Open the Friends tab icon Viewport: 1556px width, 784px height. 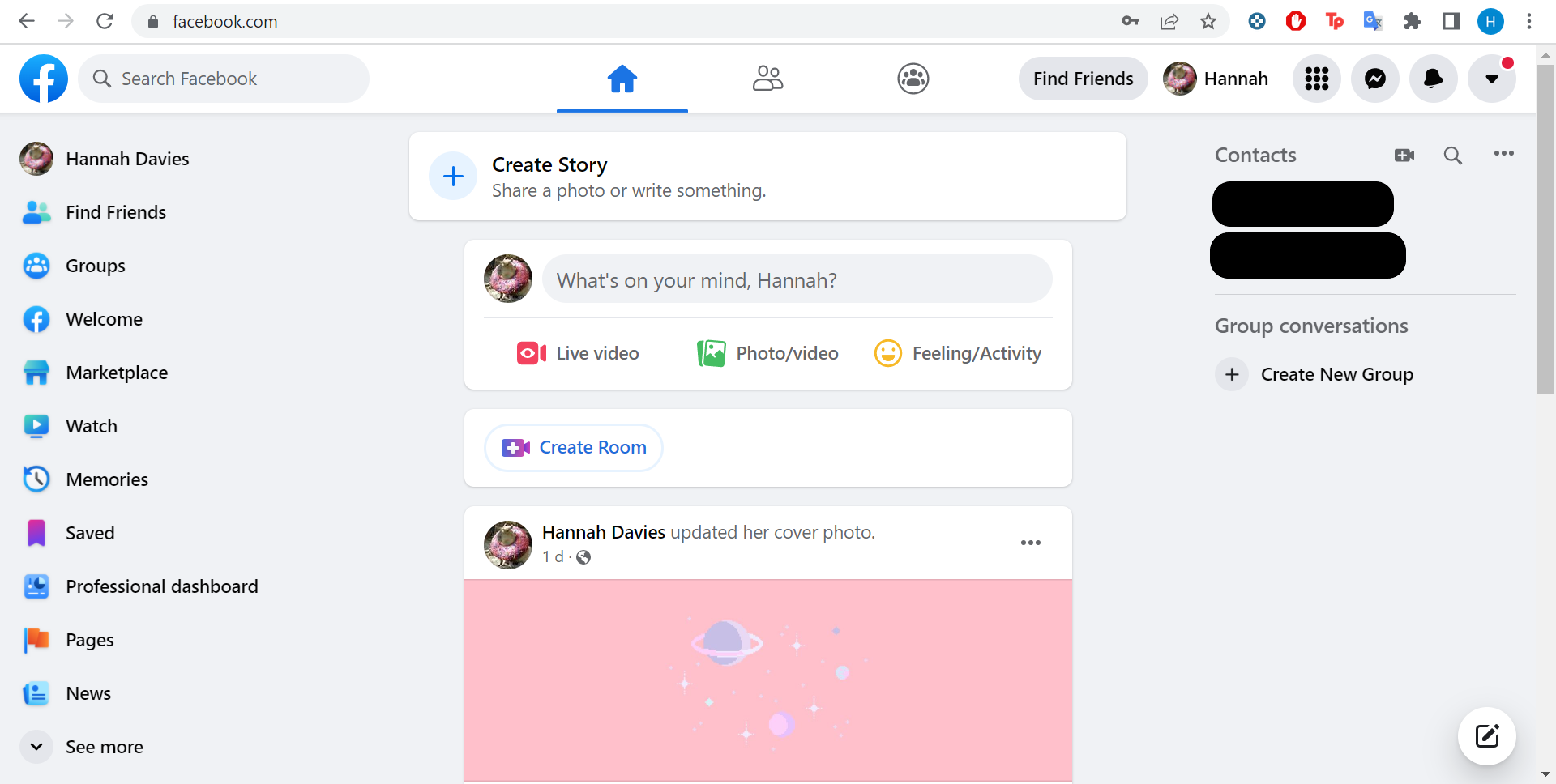click(x=767, y=79)
